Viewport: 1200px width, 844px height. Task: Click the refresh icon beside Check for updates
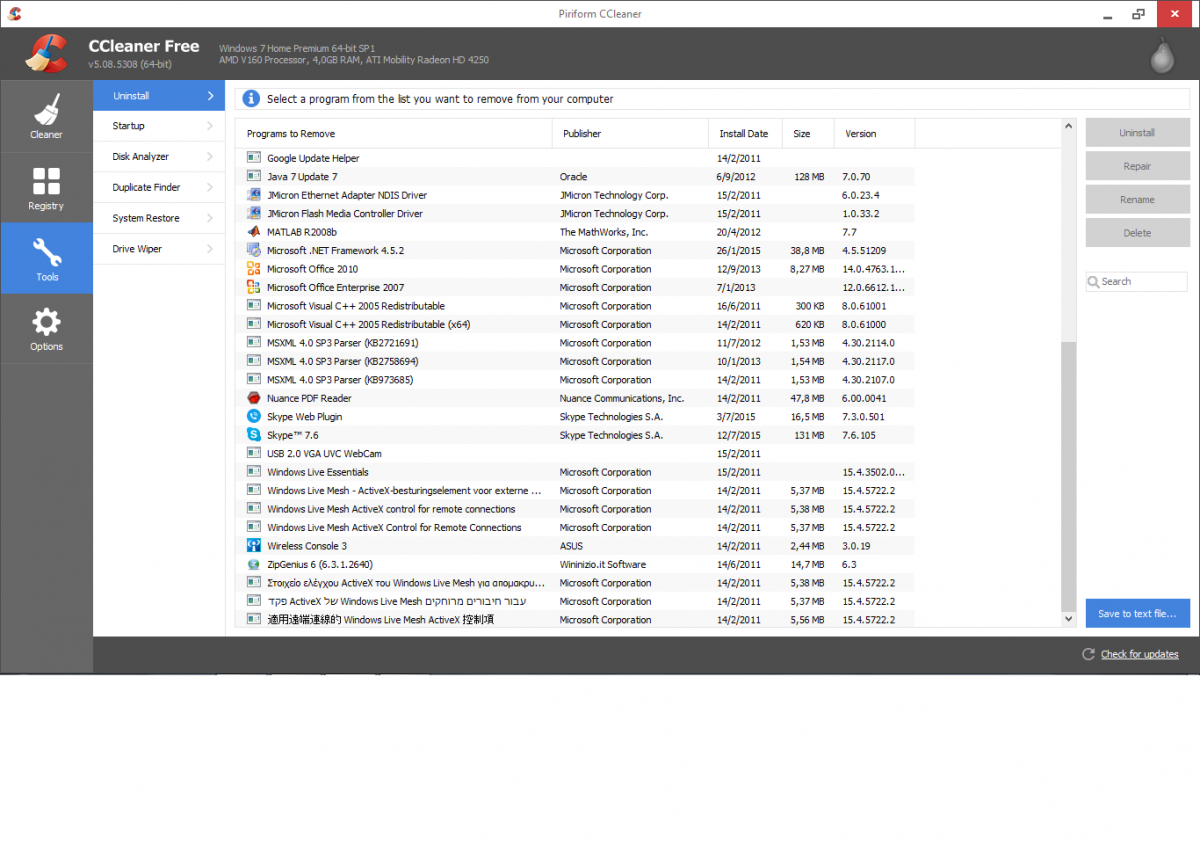(1088, 654)
